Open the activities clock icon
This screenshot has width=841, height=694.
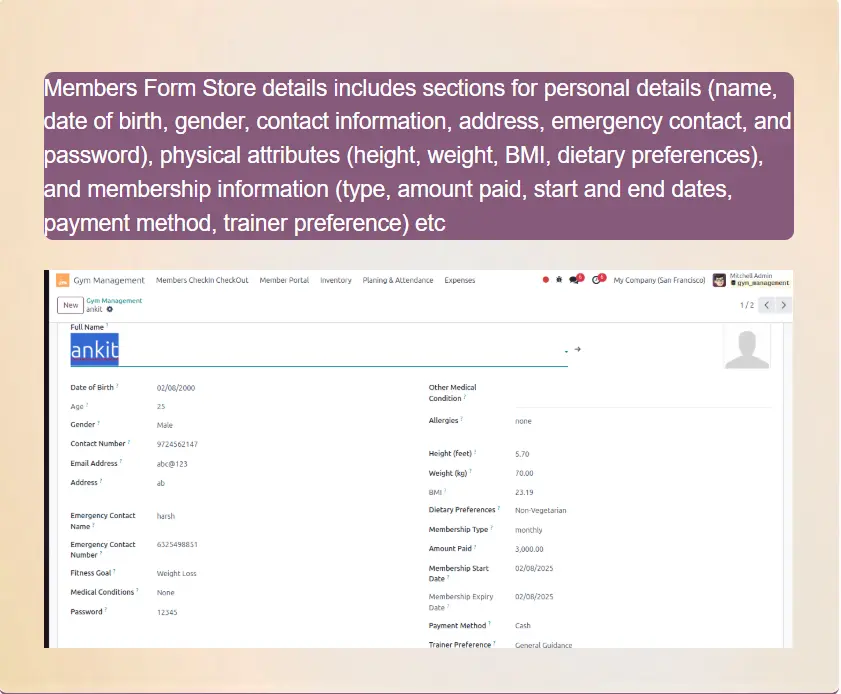pos(597,281)
